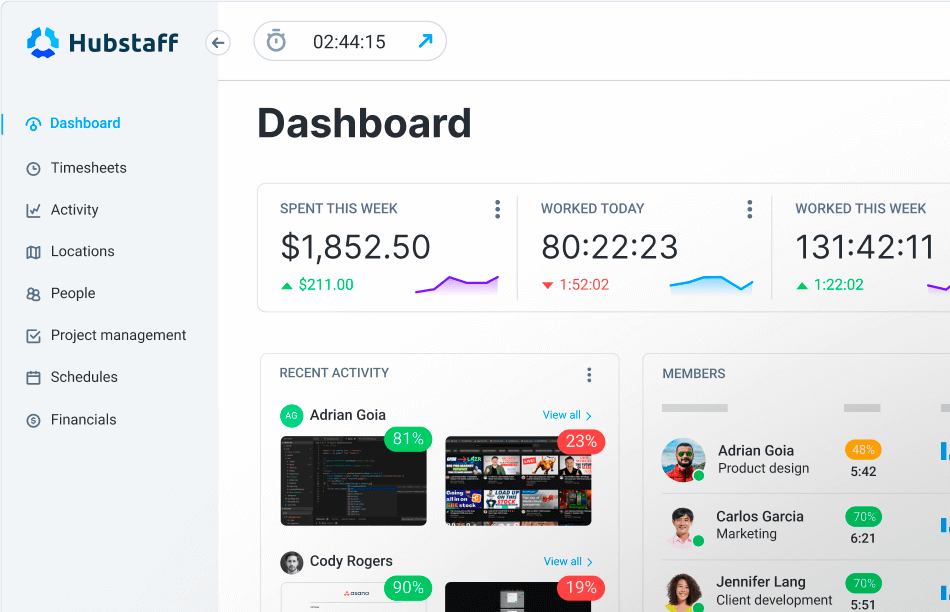Click the People sidebar icon

coord(32,293)
